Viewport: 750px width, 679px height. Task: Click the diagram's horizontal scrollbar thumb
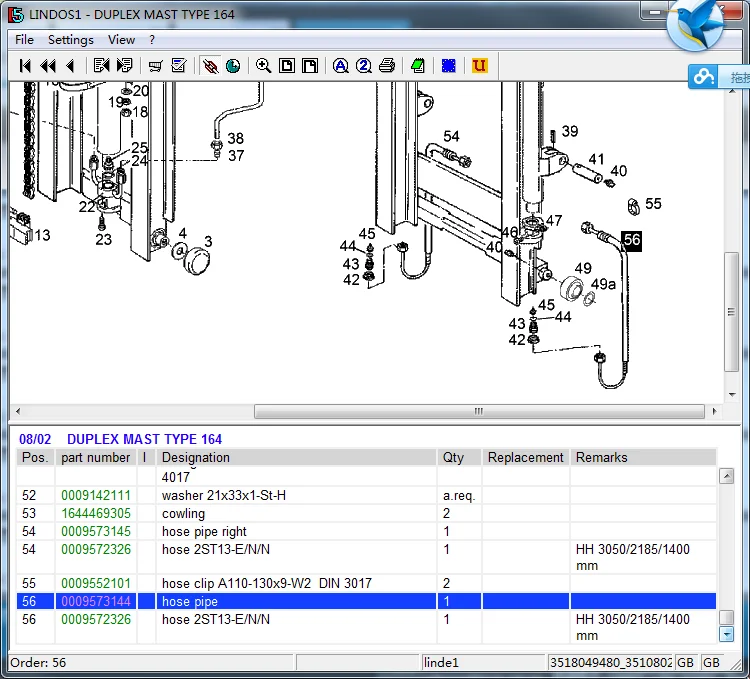coord(479,411)
